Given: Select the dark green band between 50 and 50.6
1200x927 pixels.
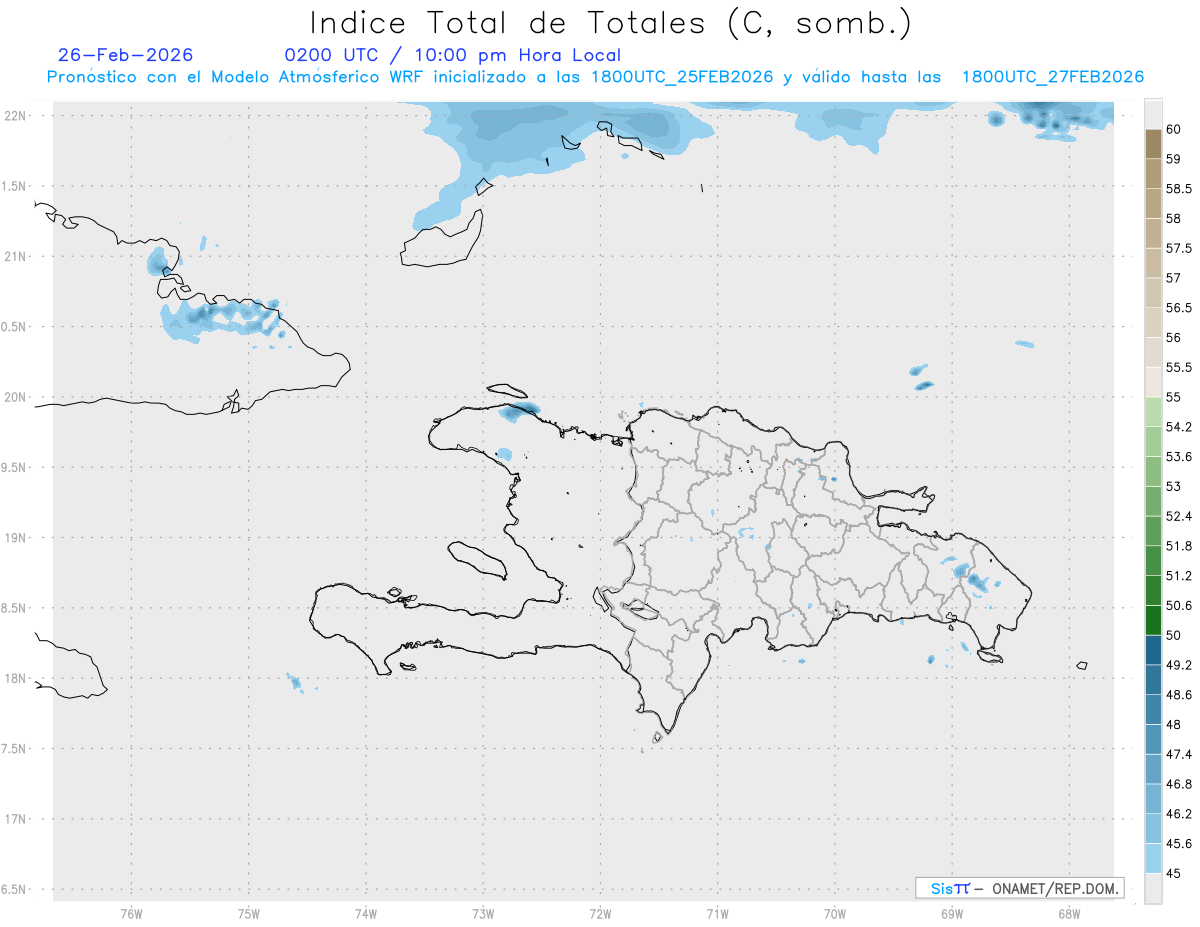Looking at the screenshot, I should [x=1153, y=620].
